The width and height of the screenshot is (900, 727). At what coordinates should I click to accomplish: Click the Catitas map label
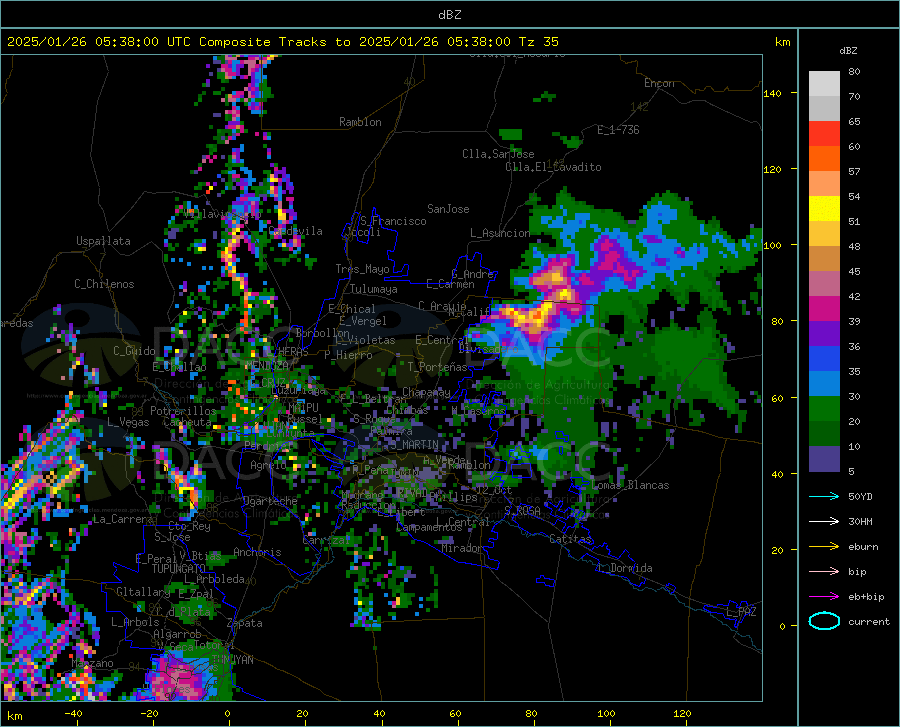570,539
